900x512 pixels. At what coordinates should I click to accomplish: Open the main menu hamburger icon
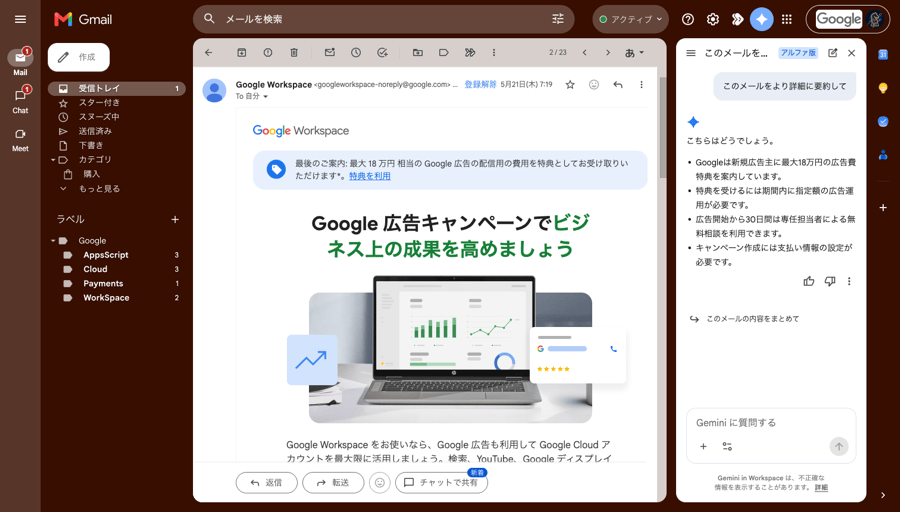pyautogui.click(x=20, y=20)
